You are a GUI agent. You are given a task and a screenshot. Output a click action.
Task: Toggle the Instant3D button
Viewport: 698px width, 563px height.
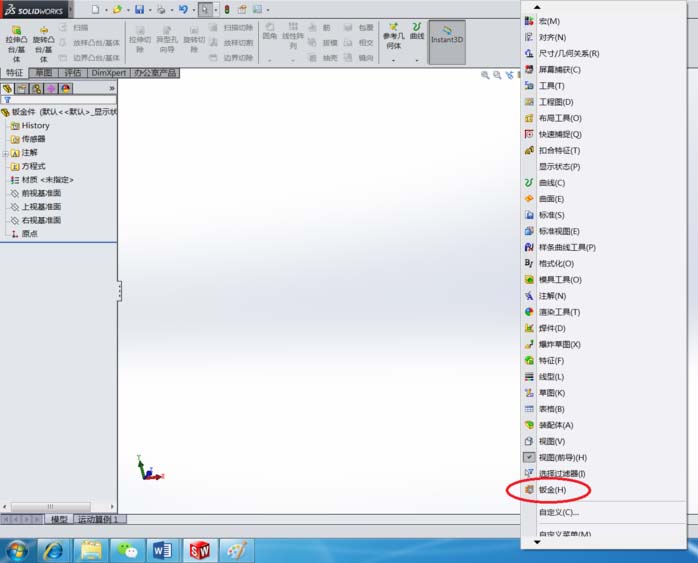(447, 42)
